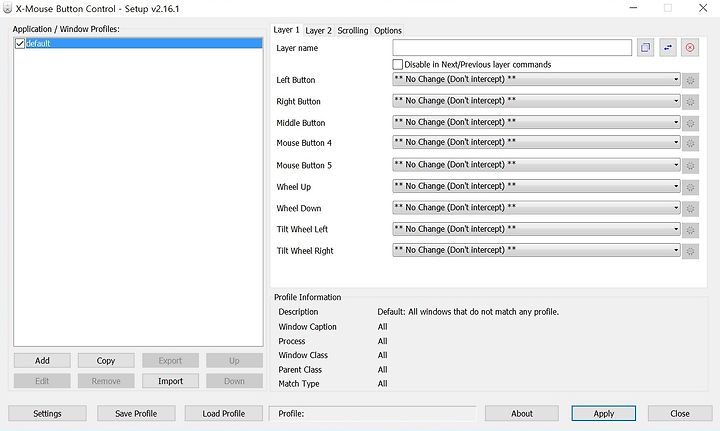Click the Profile path field

[372, 414]
